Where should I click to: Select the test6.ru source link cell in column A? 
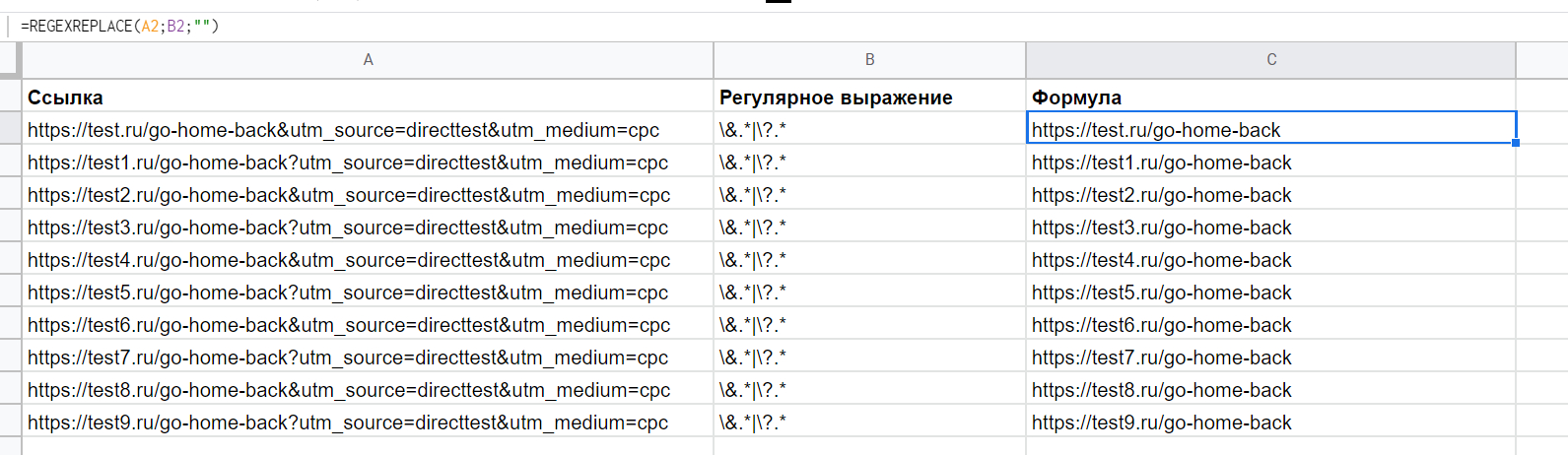(x=368, y=325)
